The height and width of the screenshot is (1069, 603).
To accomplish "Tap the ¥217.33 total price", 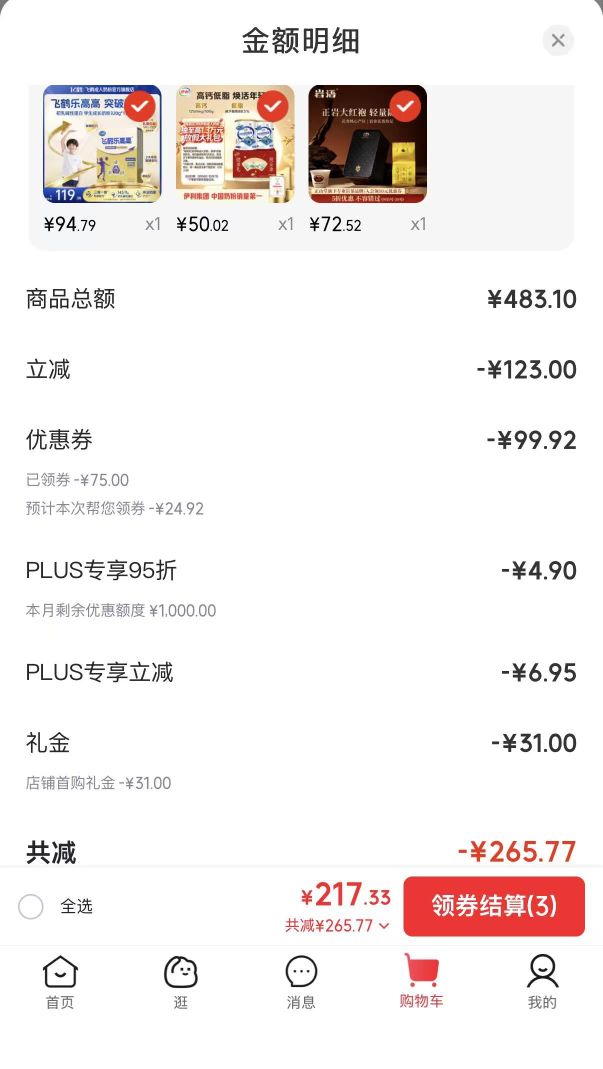I will click(x=346, y=895).
